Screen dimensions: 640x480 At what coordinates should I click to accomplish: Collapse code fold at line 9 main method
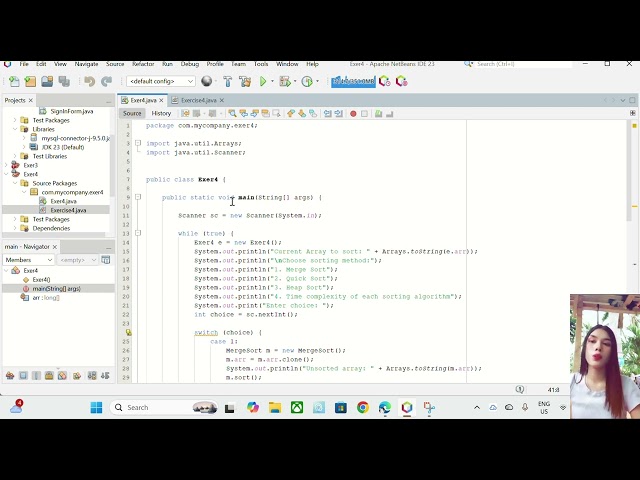[138, 197]
